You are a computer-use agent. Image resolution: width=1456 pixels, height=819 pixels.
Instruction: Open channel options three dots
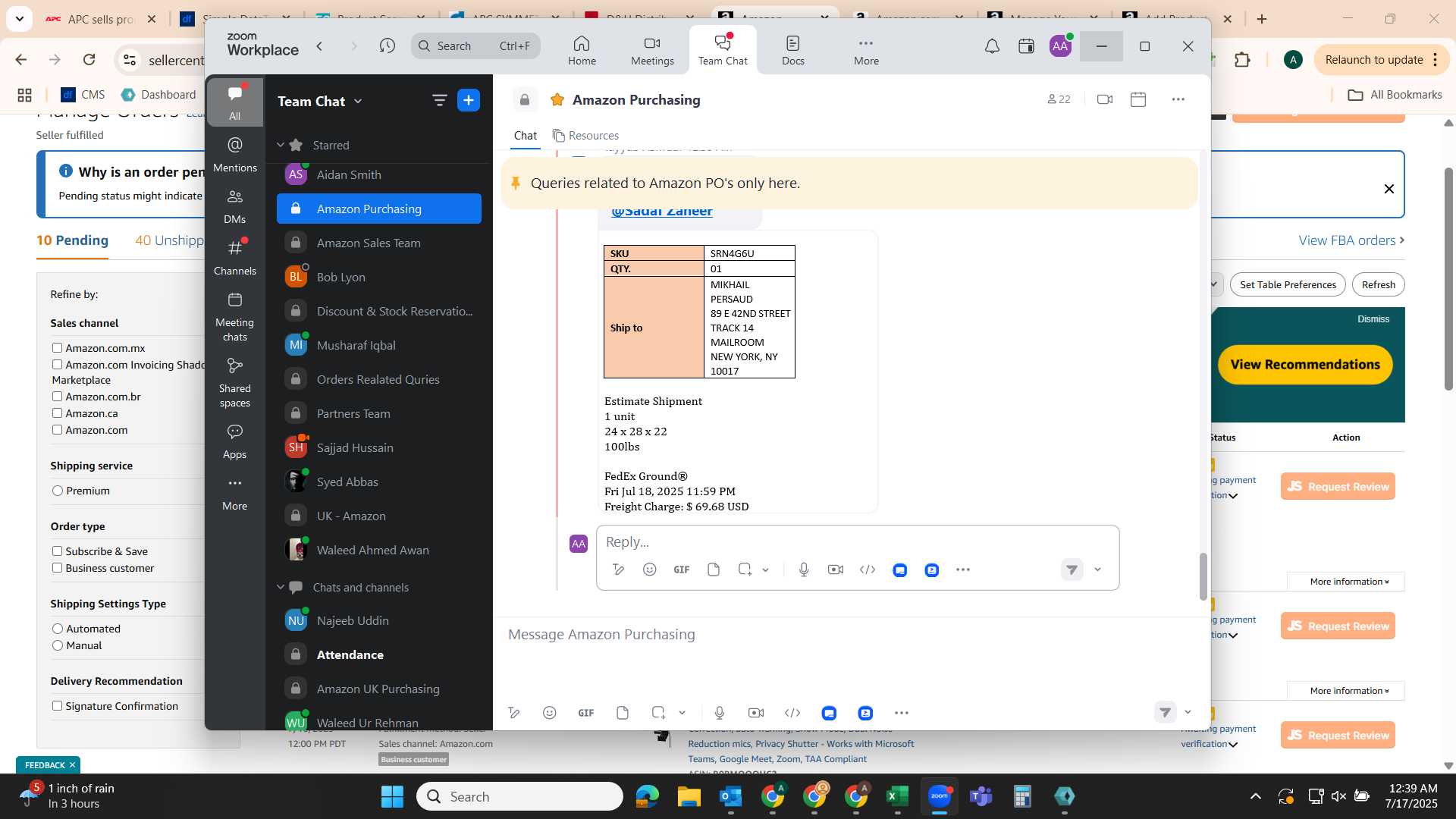(x=1178, y=99)
